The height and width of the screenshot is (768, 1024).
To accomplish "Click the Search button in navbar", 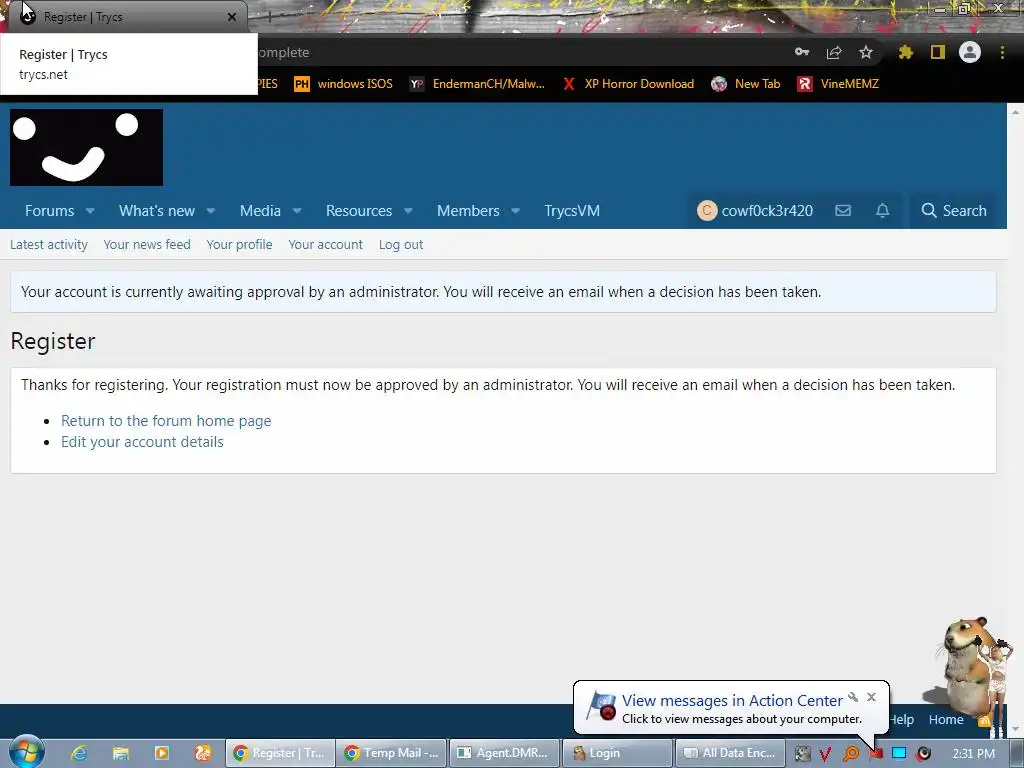I will [x=953, y=211].
